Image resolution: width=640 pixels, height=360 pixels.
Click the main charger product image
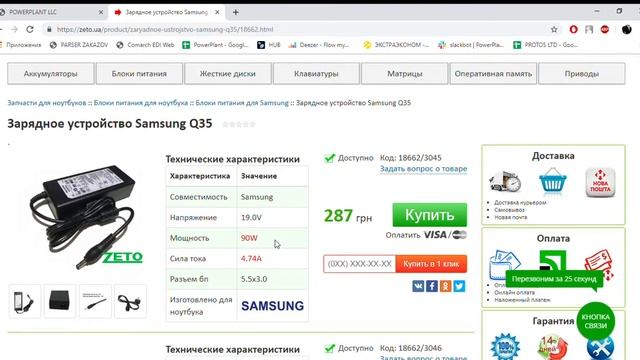point(86,216)
